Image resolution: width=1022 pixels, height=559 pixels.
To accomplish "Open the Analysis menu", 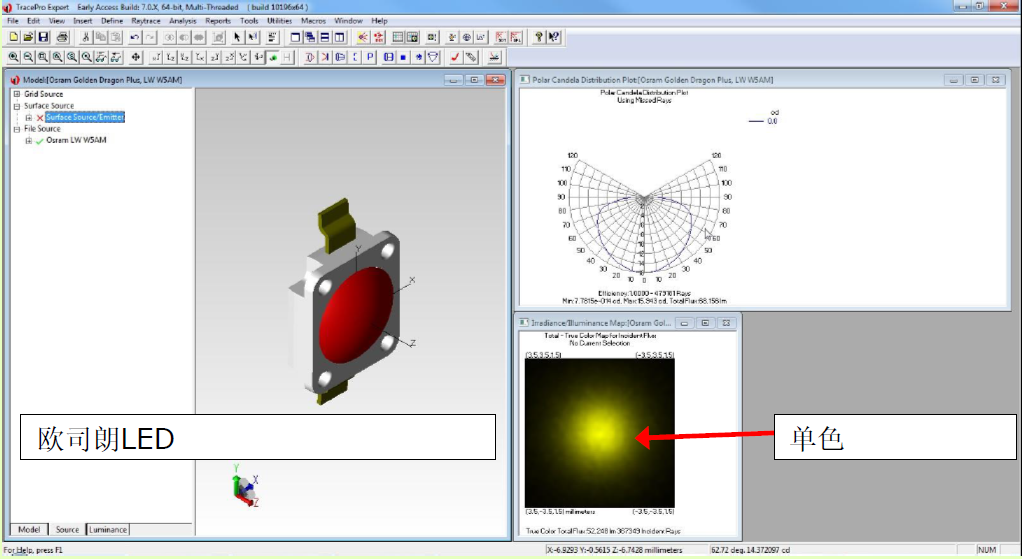I will [183, 21].
